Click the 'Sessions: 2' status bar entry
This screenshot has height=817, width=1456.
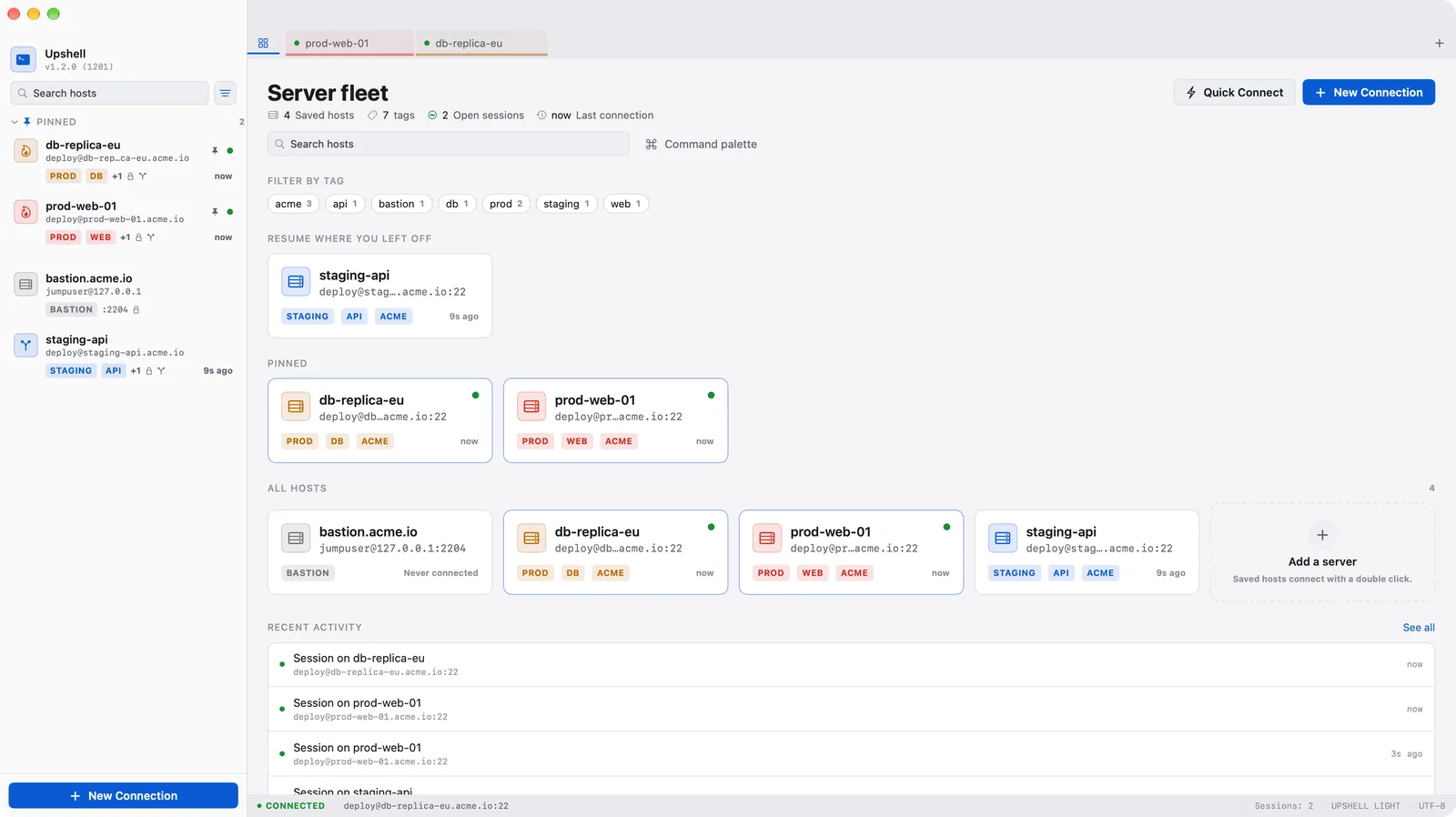[x=1283, y=806]
